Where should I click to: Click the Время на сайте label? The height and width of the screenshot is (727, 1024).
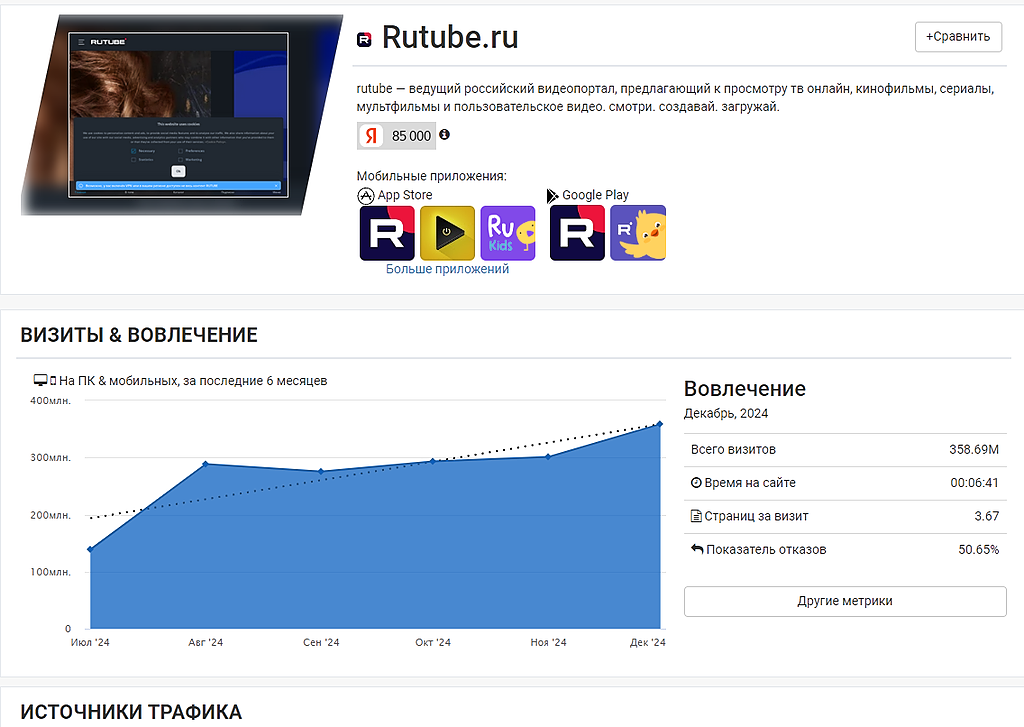pos(750,483)
